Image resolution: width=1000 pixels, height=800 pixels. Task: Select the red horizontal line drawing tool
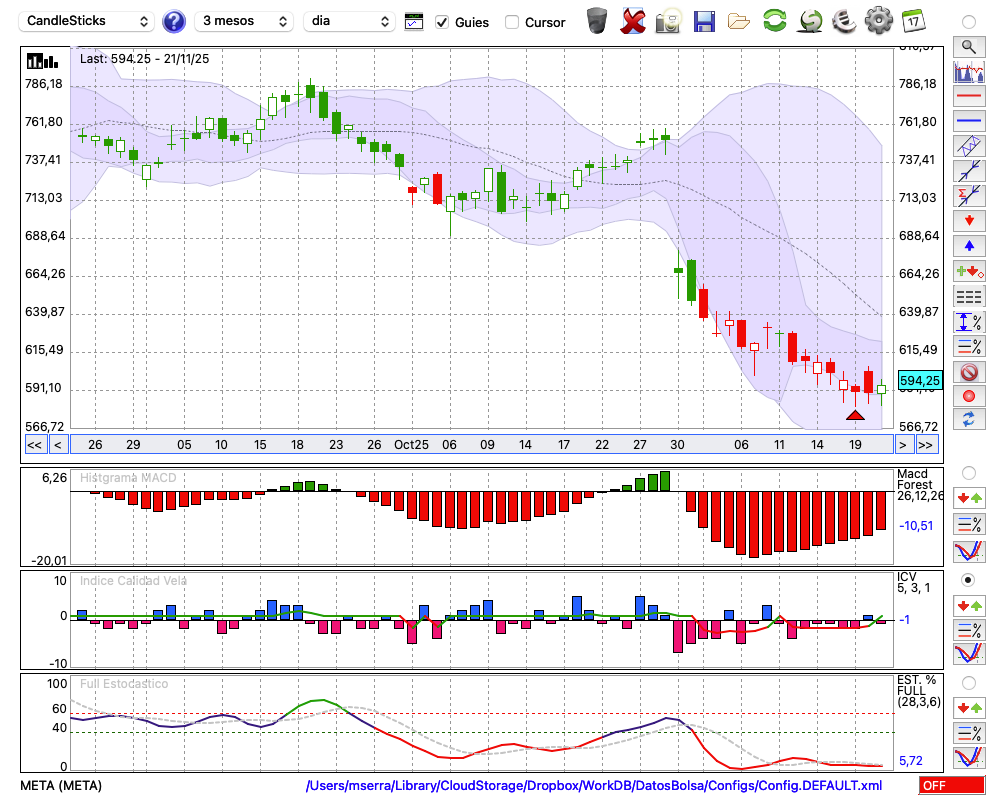click(968, 96)
